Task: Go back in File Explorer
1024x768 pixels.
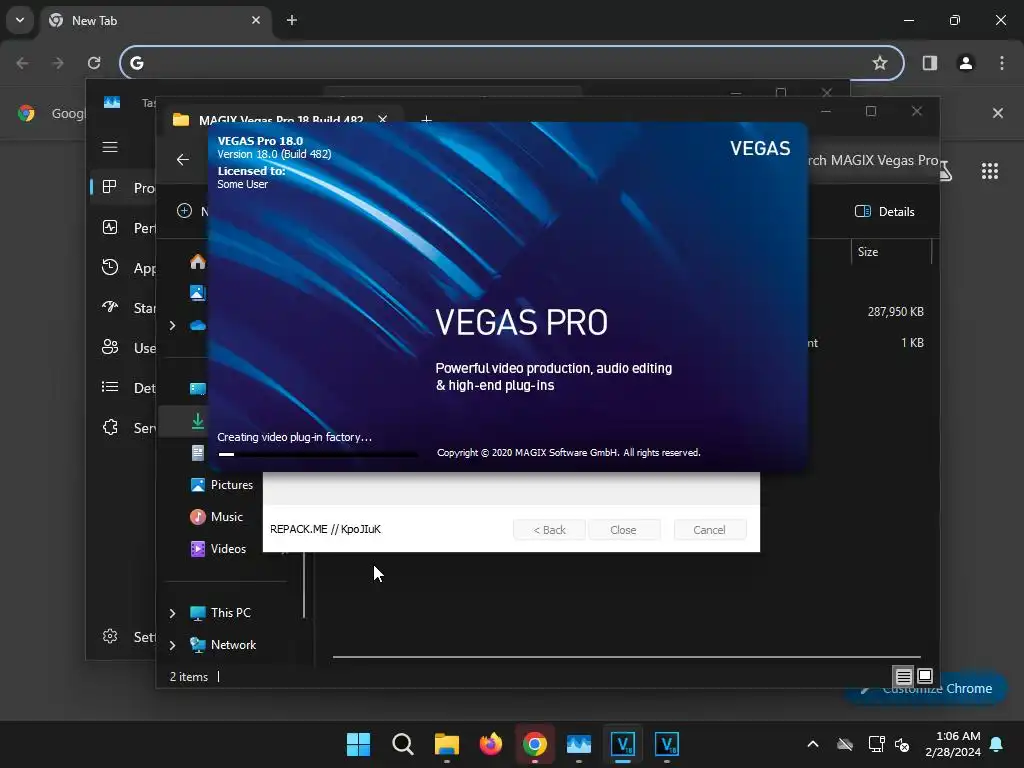Action: 183,159
